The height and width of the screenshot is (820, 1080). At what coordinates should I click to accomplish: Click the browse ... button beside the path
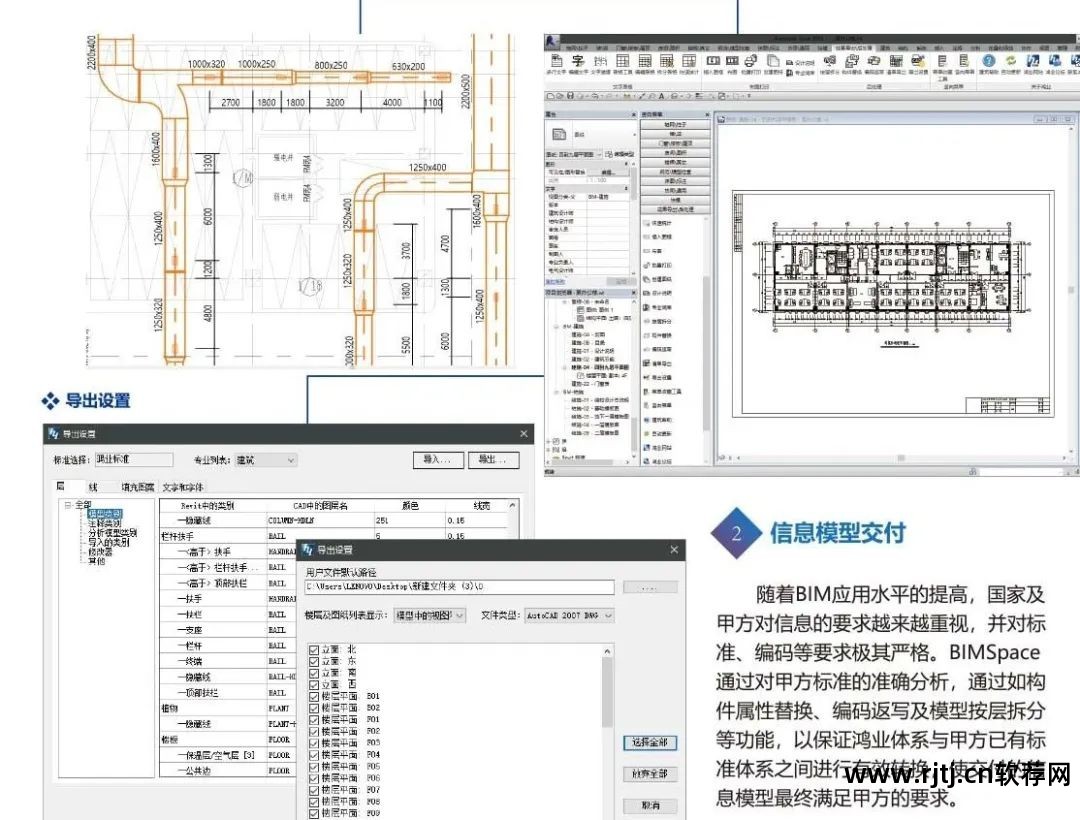pos(650,587)
